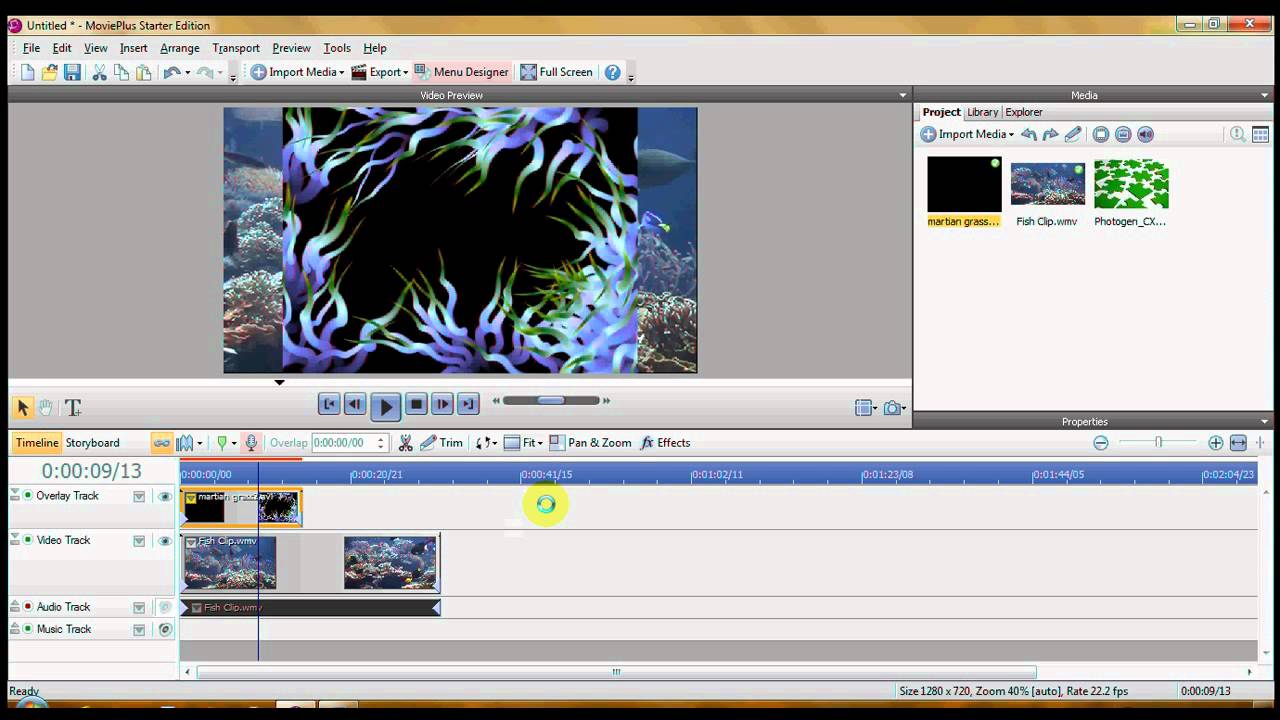This screenshot has width=1280, height=720.
Task: Click the microphone narration icon
Action: click(251, 443)
